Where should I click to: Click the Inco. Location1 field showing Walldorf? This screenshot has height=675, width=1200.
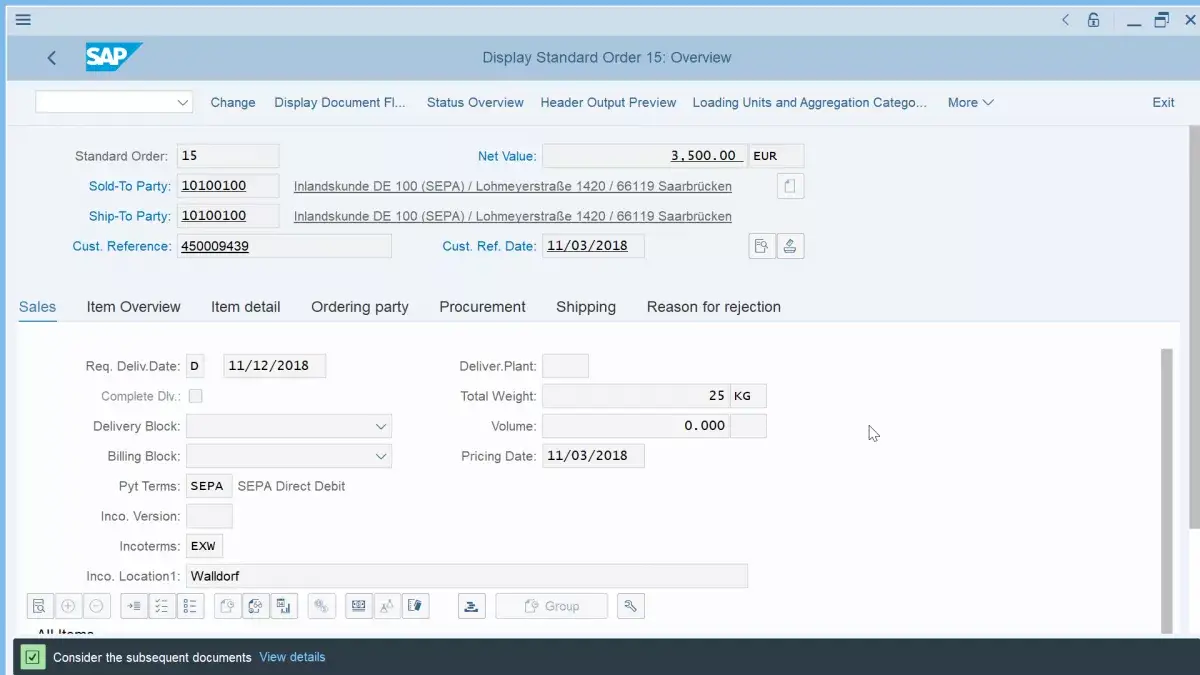coord(467,576)
